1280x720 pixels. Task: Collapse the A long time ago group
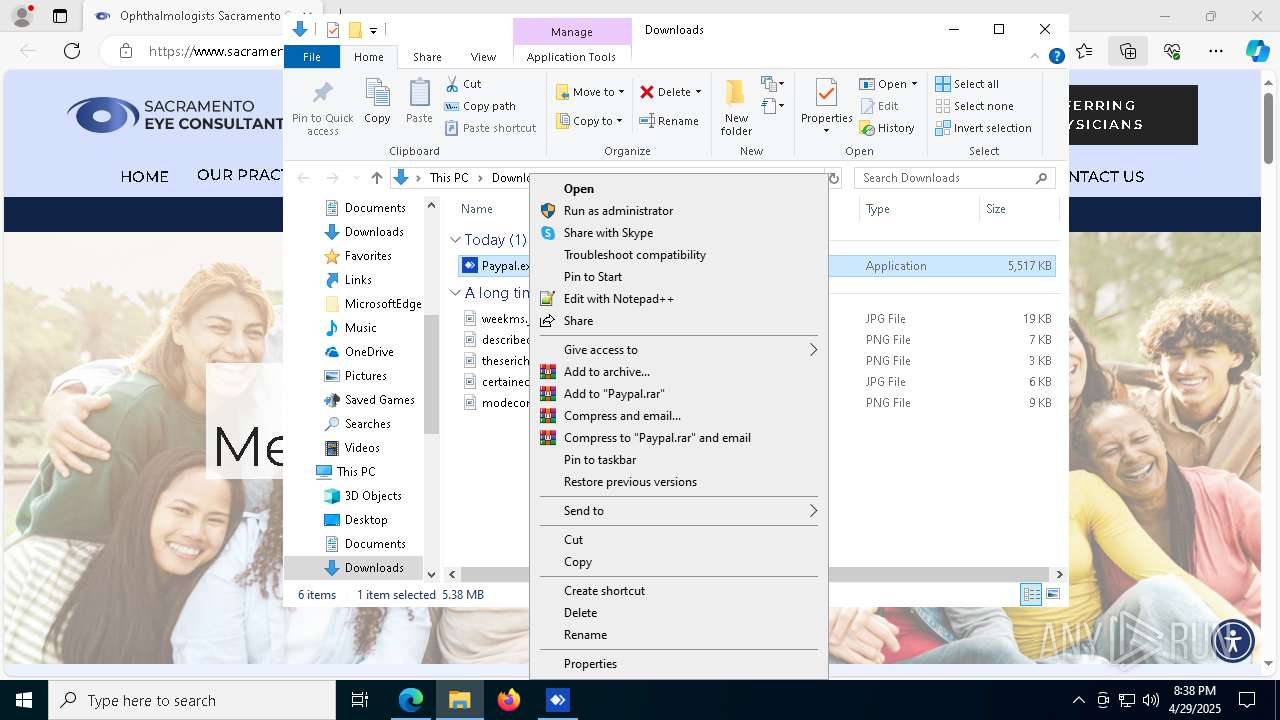click(x=455, y=293)
